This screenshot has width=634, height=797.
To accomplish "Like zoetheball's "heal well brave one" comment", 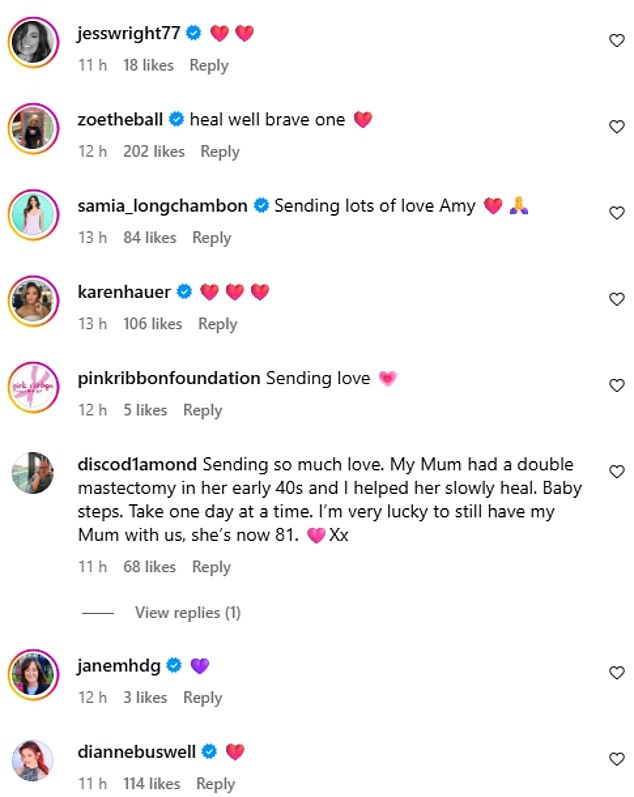I will 617,127.
